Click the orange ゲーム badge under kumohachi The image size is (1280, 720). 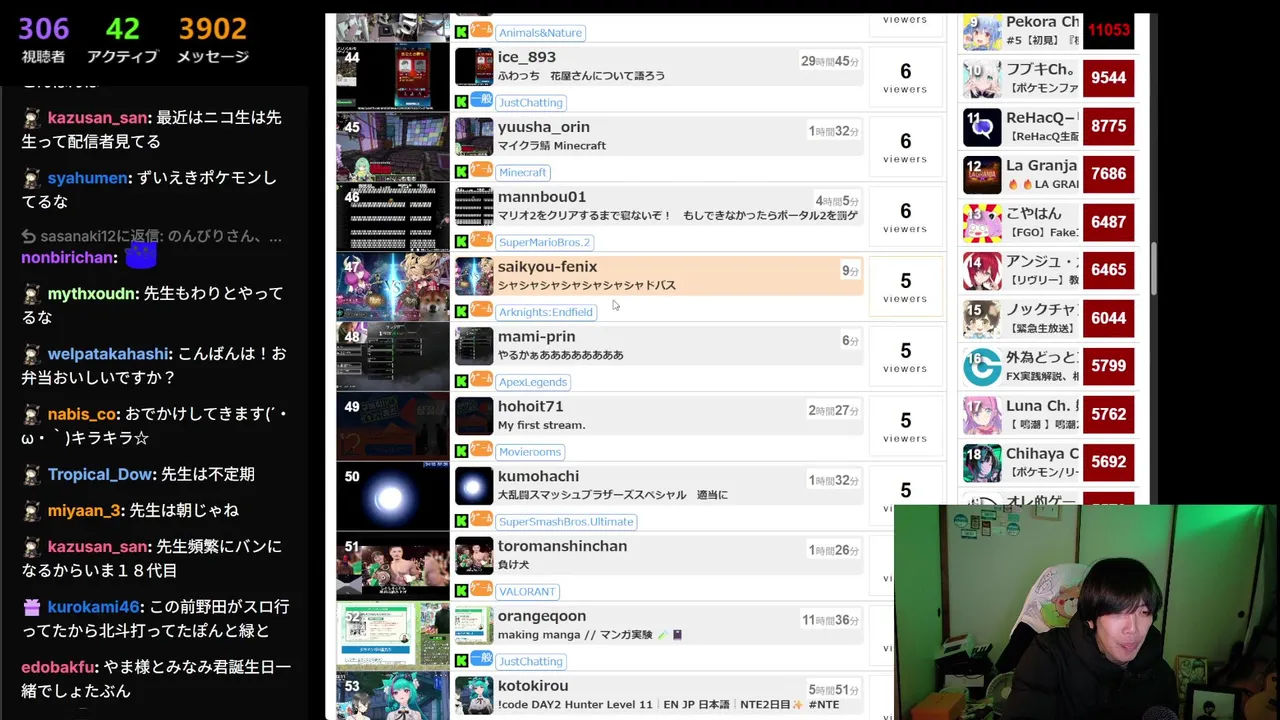[x=481, y=520]
